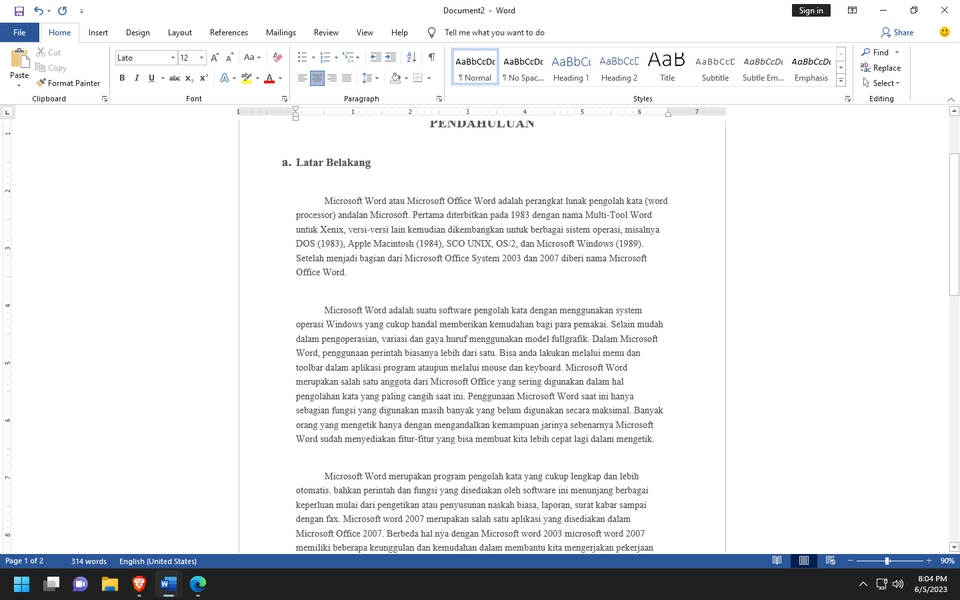Switch to the References tab
The image size is (960, 600).
point(228,32)
